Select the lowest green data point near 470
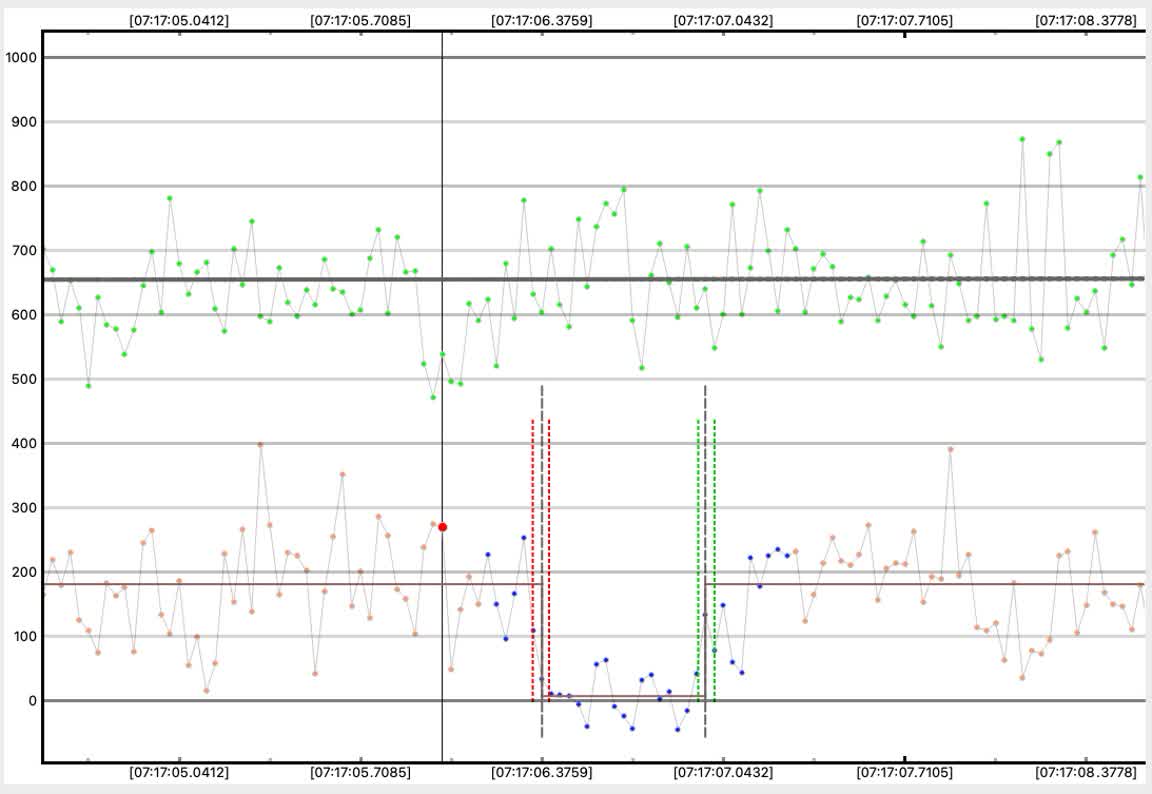This screenshot has height=794, width=1152. click(x=433, y=397)
